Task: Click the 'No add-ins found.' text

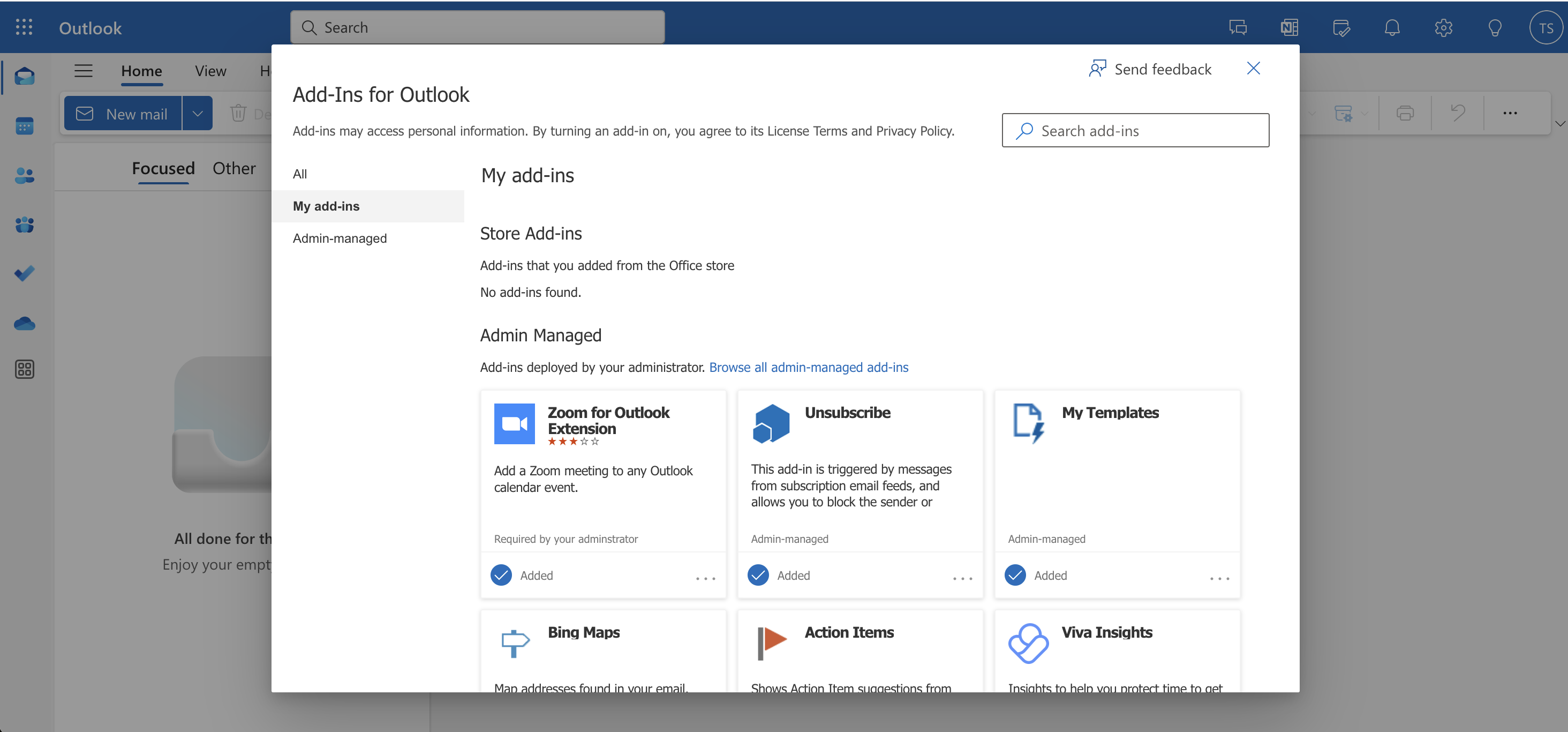Action: click(530, 292)
